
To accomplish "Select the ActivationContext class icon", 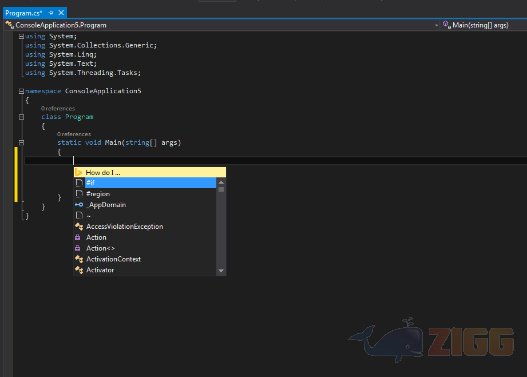I will point(79,259).
